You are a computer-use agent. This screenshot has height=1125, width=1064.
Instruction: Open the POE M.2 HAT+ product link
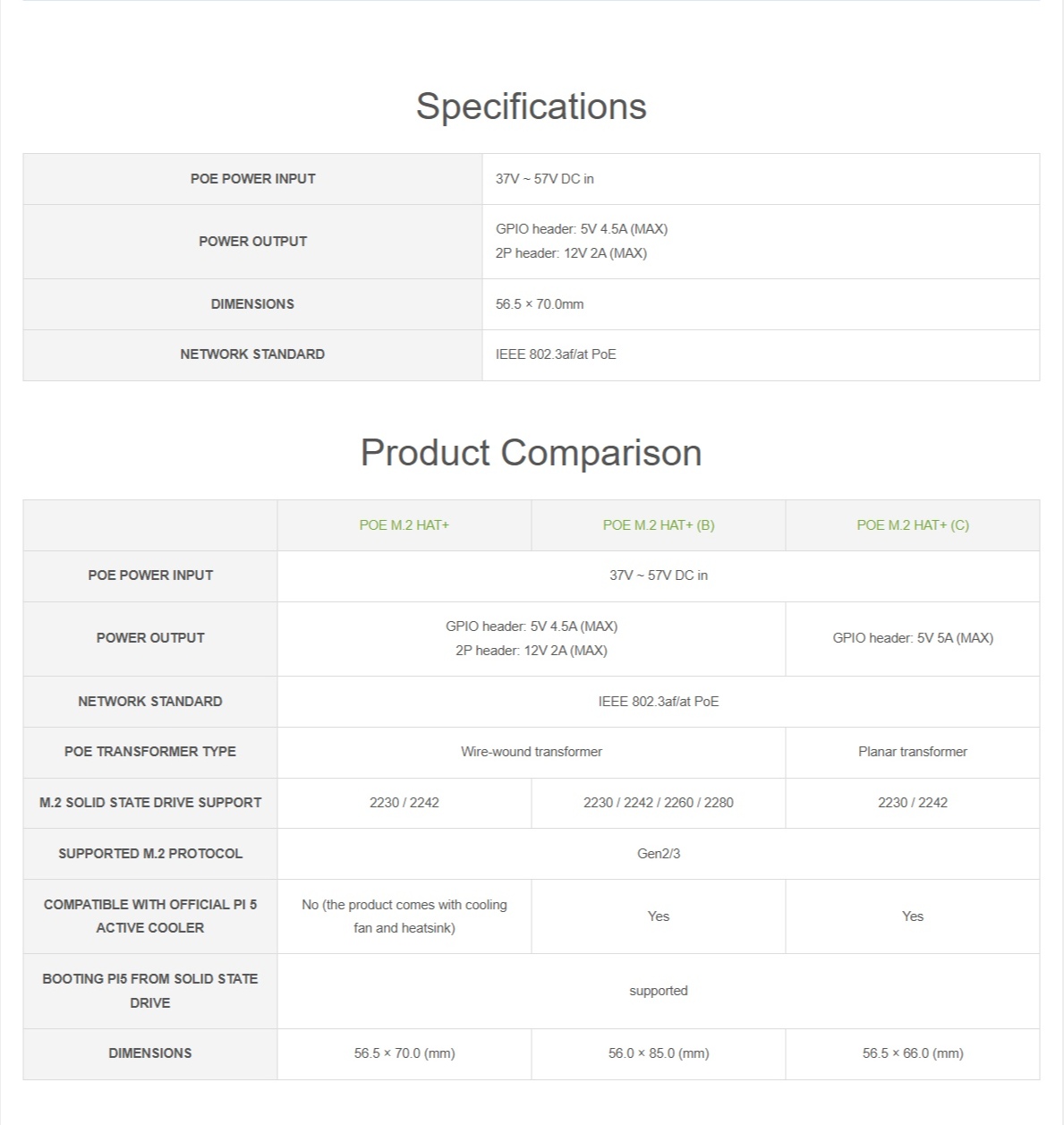404,525
